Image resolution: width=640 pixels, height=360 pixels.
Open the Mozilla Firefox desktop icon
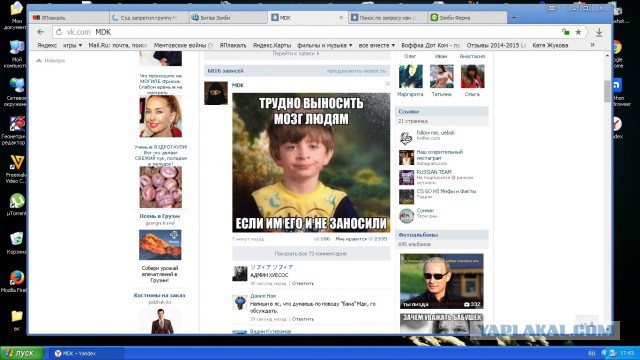(16, 281)
